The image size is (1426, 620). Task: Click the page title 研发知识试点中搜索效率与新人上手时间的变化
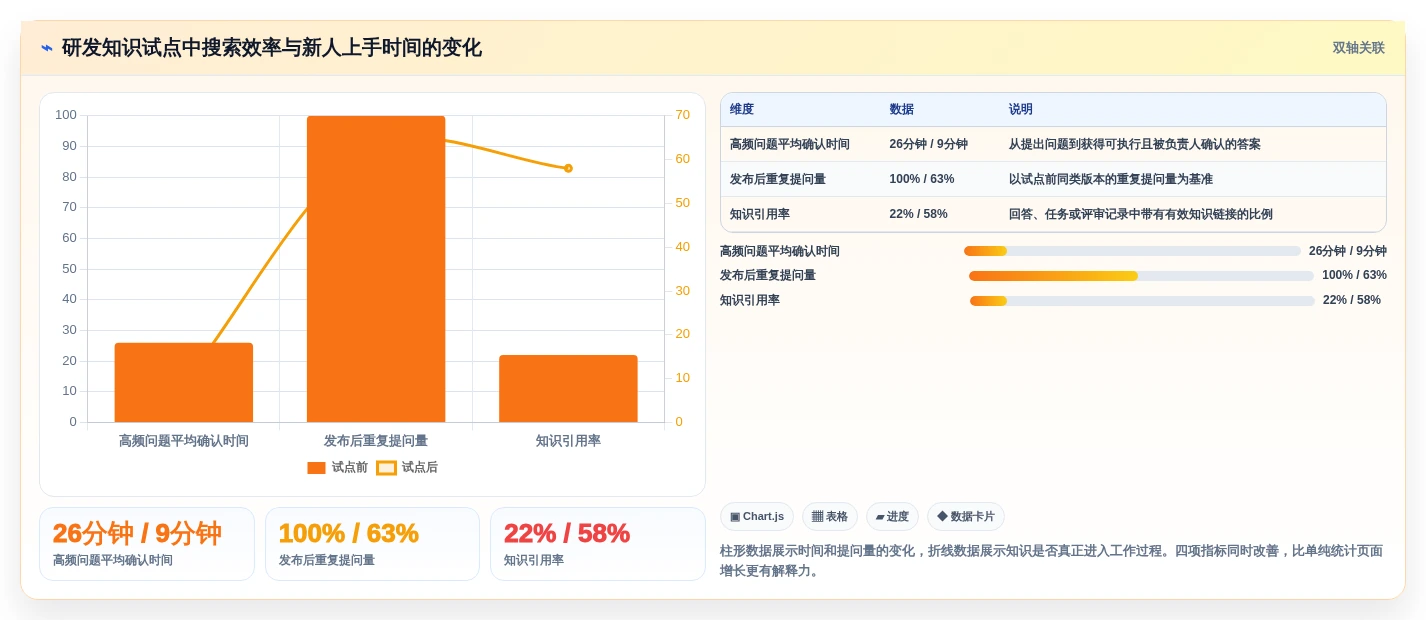tap(272, 48)
